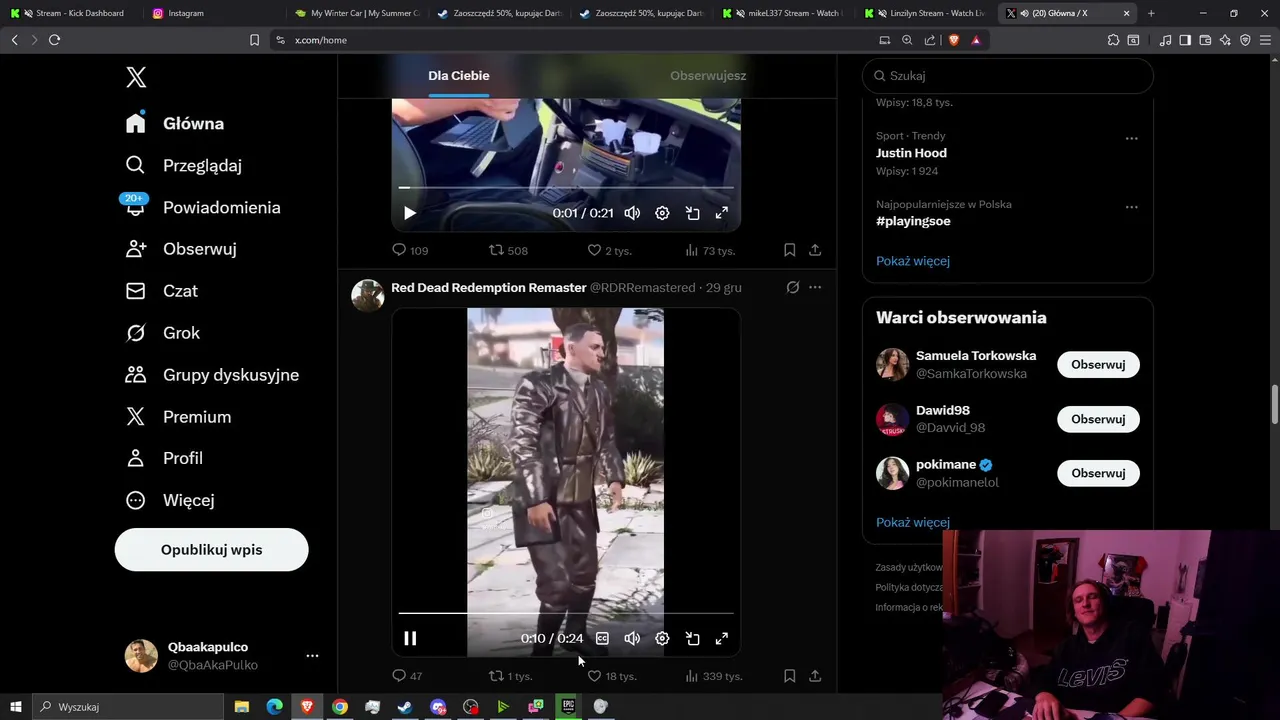Open more options on RDR Remaster post
The height and width of the screenshot is (720, 1280).
click(815, 287)
